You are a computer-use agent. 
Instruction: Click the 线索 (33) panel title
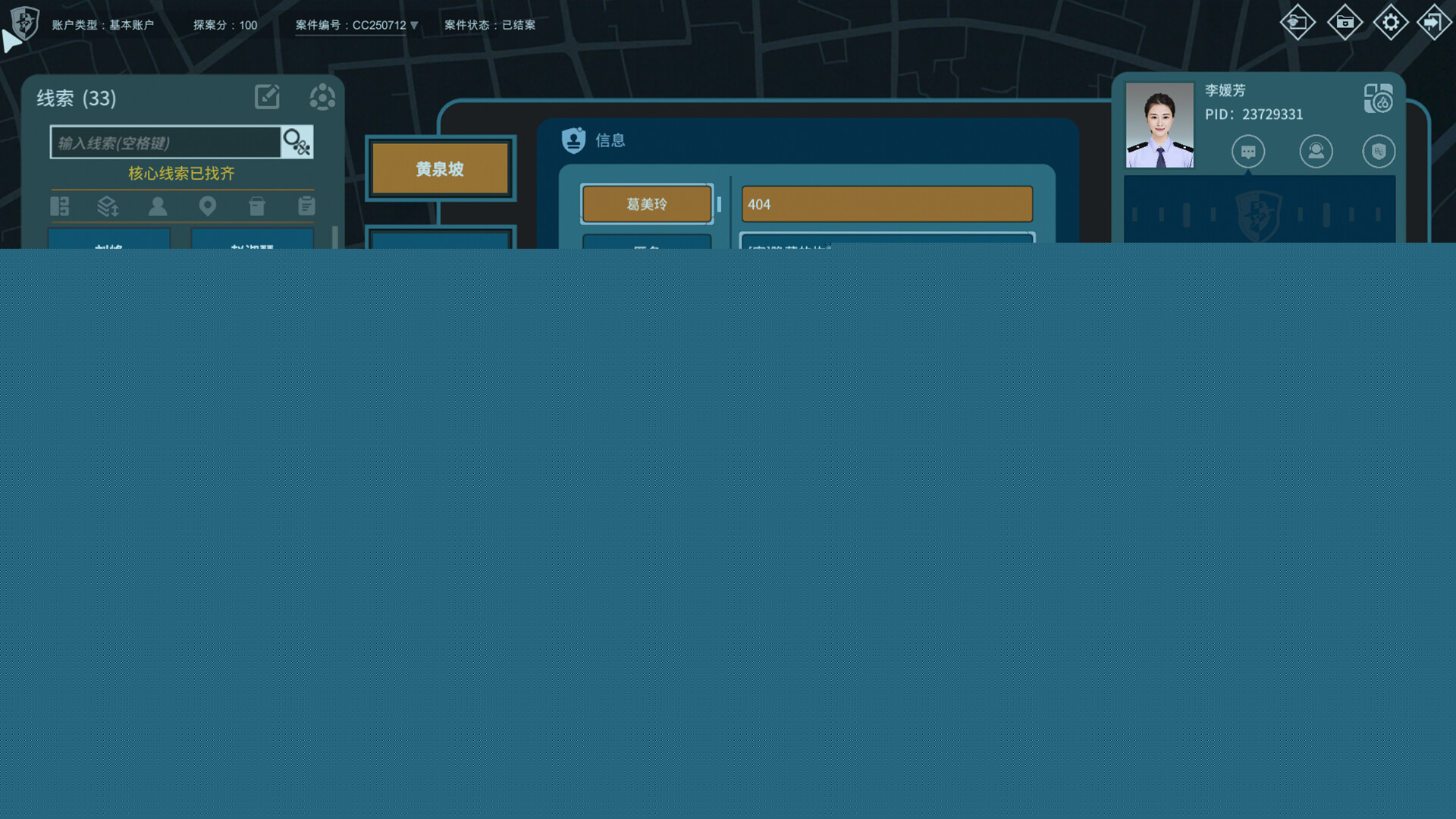(77, 98)
